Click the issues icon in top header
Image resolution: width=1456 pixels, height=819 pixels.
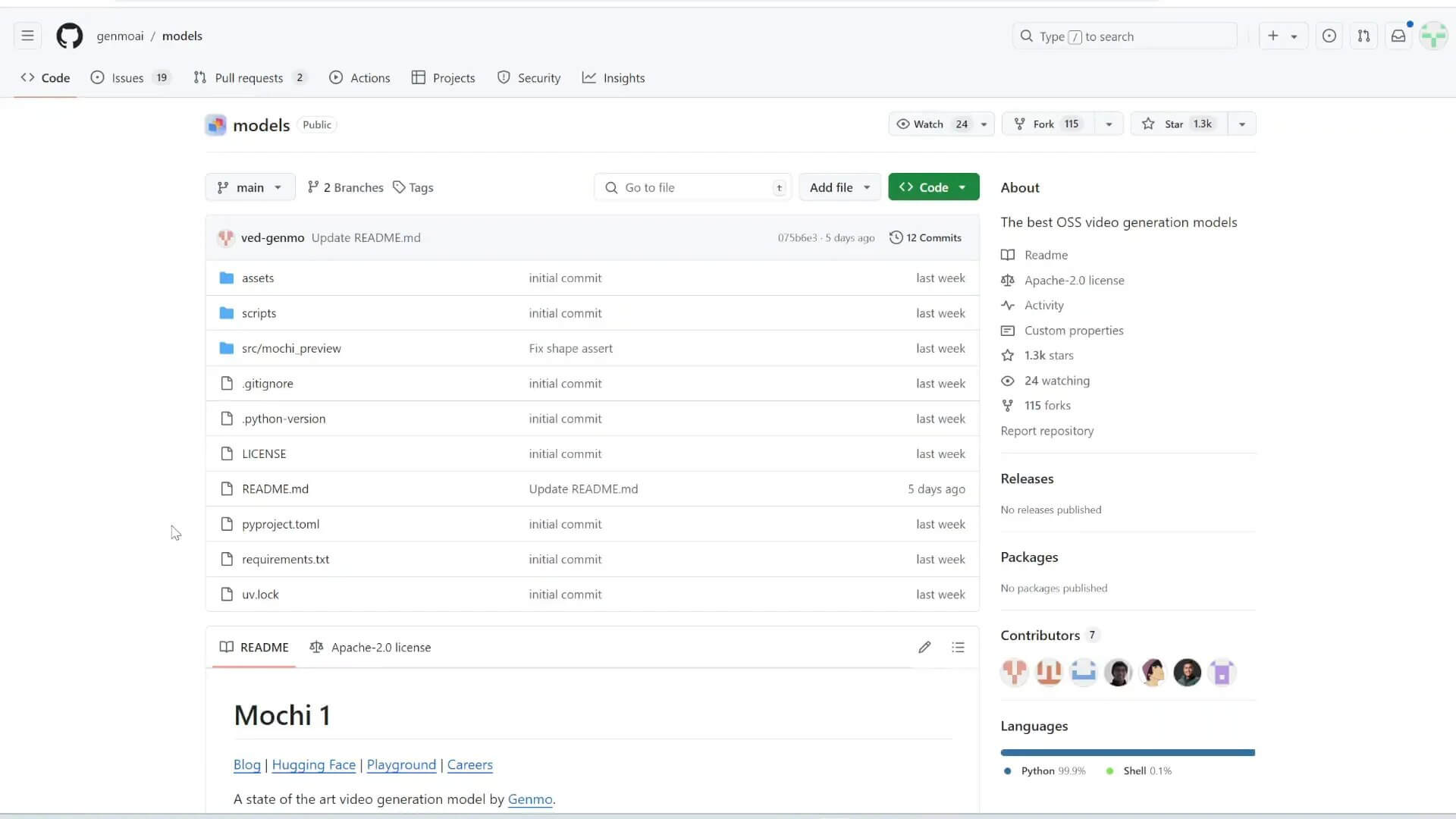tap(1329, 36)
